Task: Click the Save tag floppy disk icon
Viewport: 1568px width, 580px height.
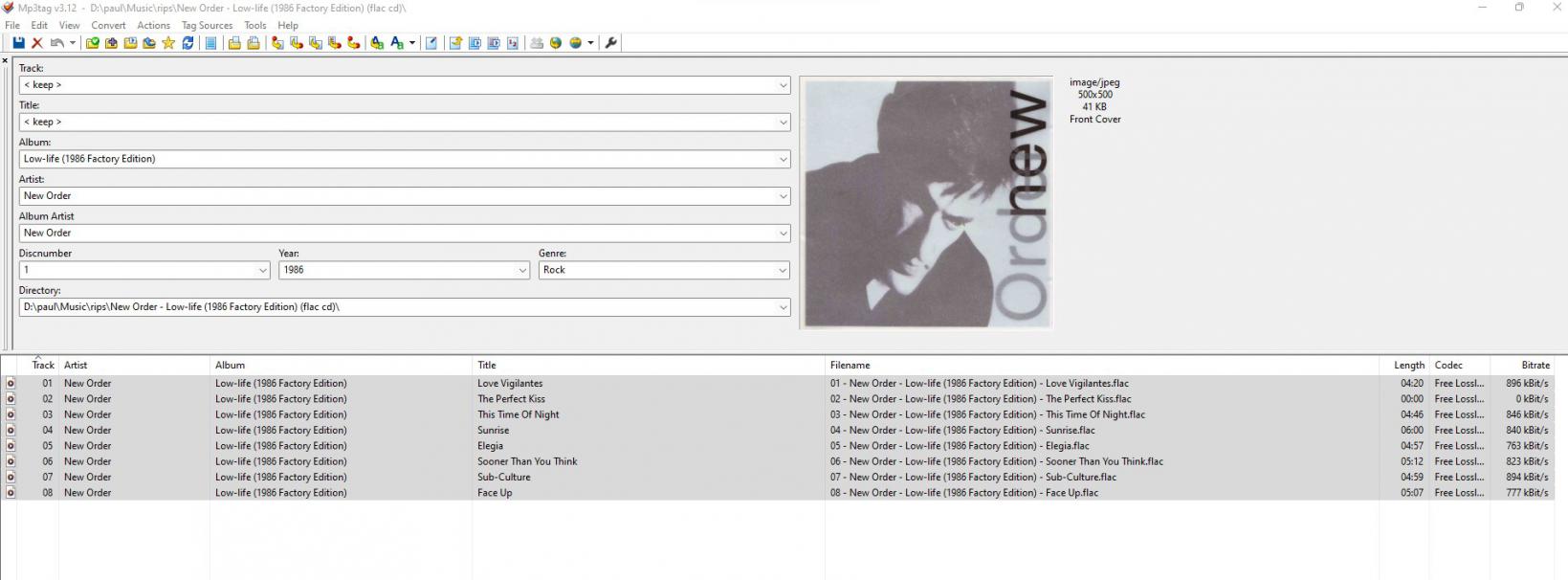Action: click(x=18, y=43)
